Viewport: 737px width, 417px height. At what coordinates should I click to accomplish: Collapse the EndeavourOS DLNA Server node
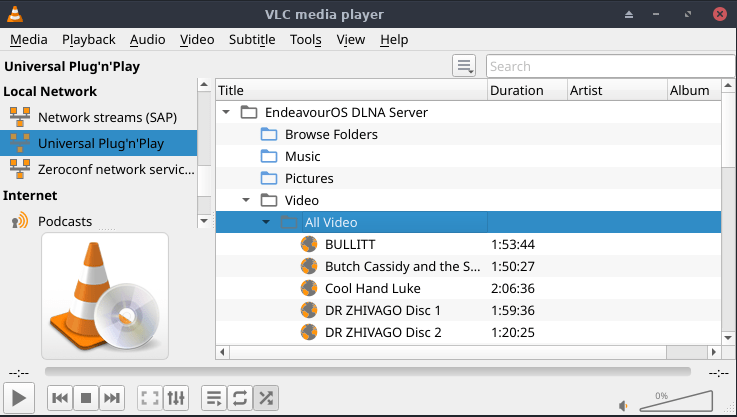tap(226, 112)
